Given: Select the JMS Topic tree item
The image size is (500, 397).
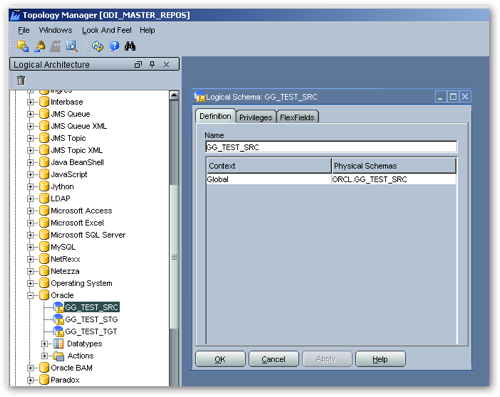Looking at the screenshot, I should (x=68, y=138).
